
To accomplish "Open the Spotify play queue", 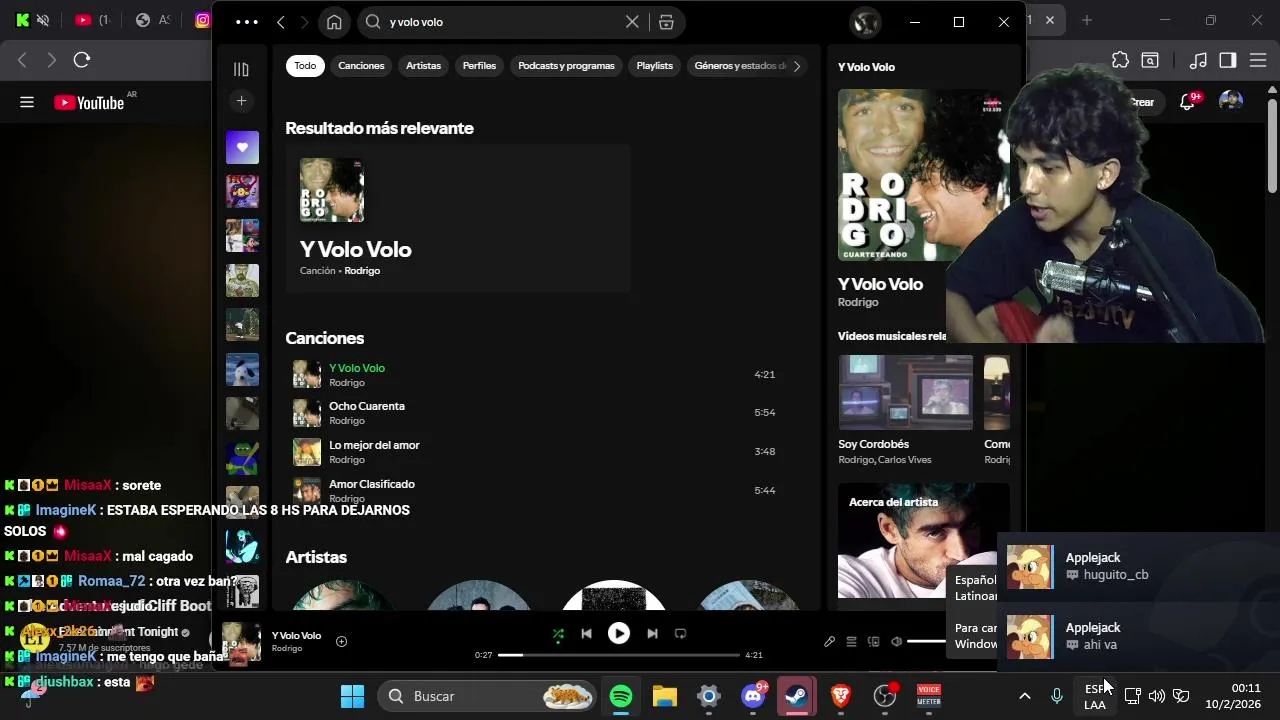I will point(851,642).
